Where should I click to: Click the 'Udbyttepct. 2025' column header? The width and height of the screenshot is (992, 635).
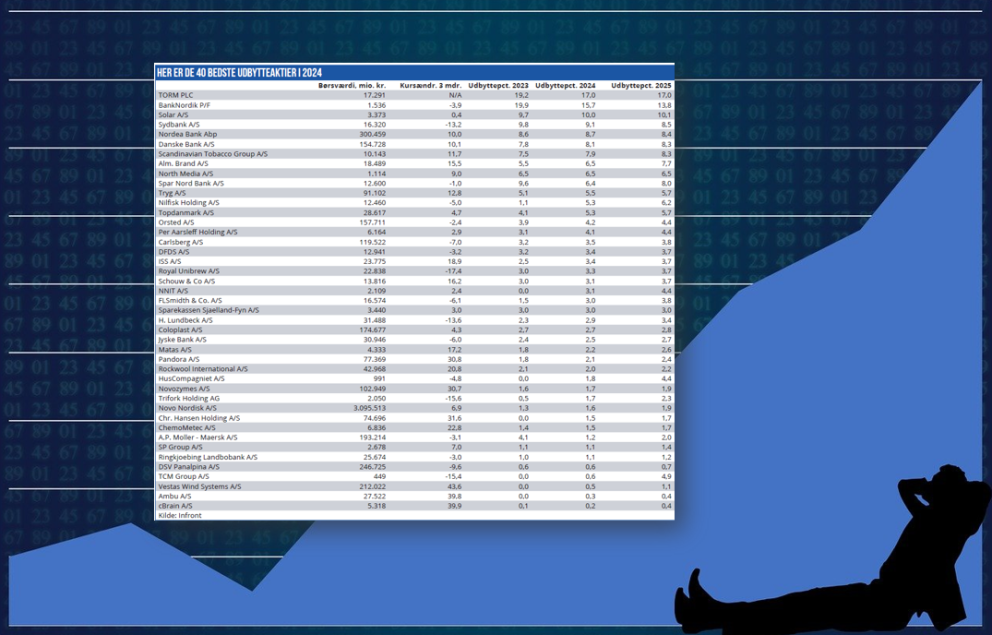642,85
